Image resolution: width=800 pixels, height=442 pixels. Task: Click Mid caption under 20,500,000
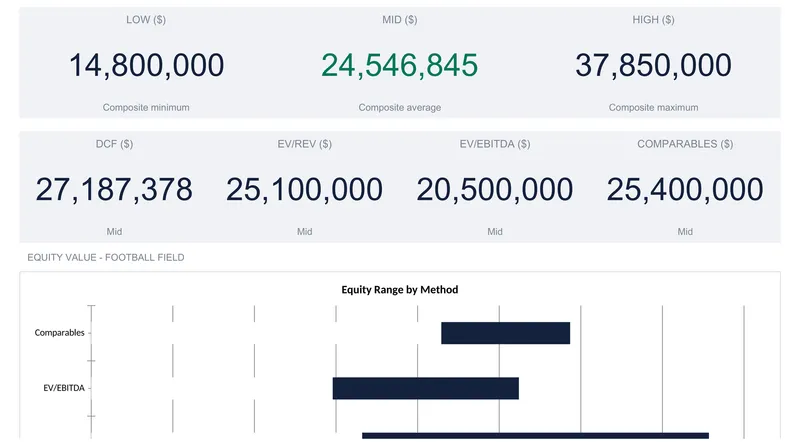click(495, 232)
